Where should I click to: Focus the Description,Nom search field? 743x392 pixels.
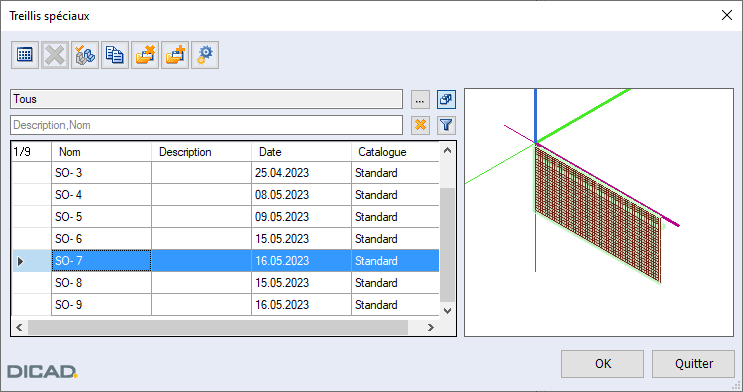207,125
